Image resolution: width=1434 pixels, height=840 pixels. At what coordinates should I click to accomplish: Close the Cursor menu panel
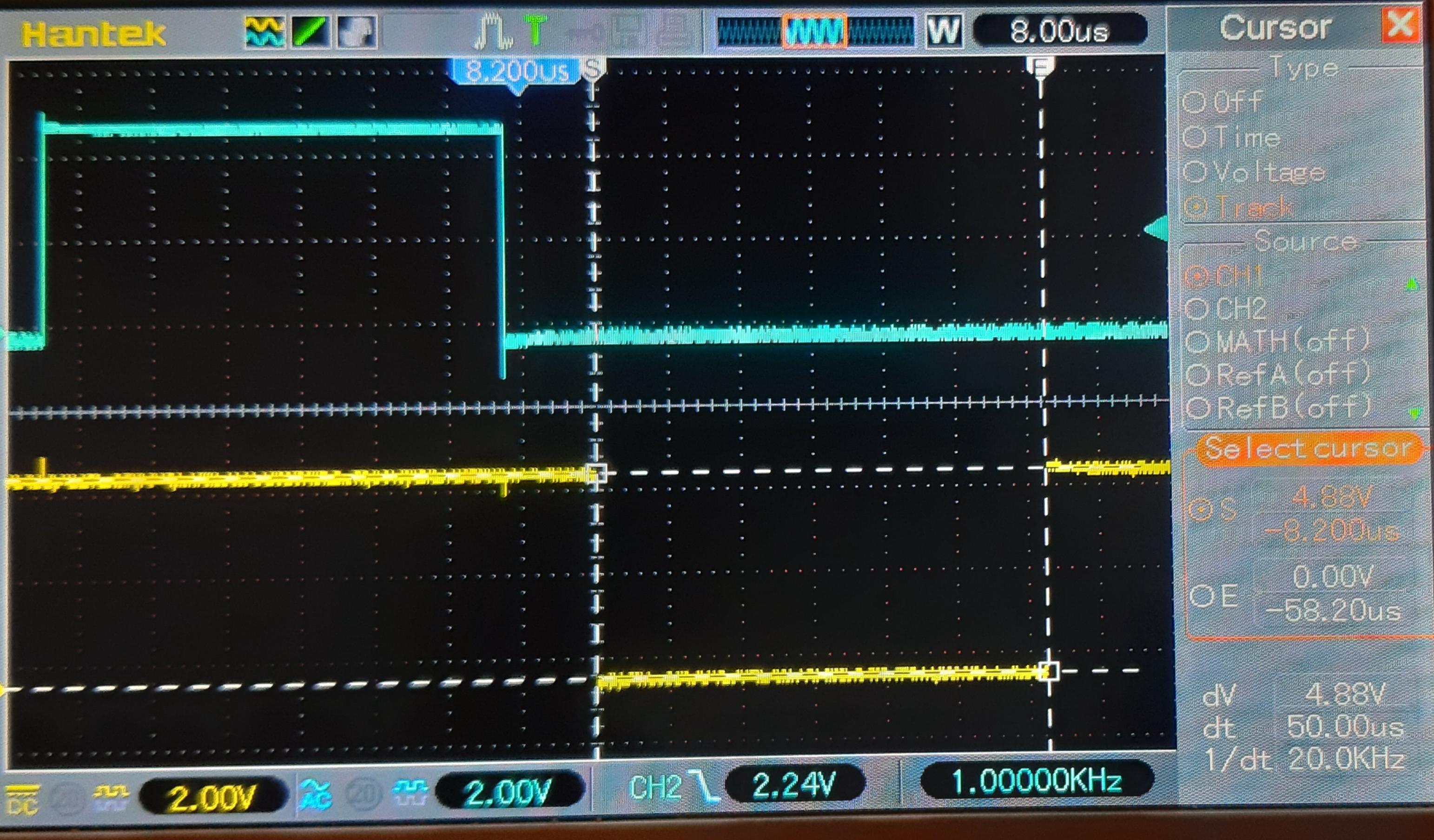pos(1400,26)
